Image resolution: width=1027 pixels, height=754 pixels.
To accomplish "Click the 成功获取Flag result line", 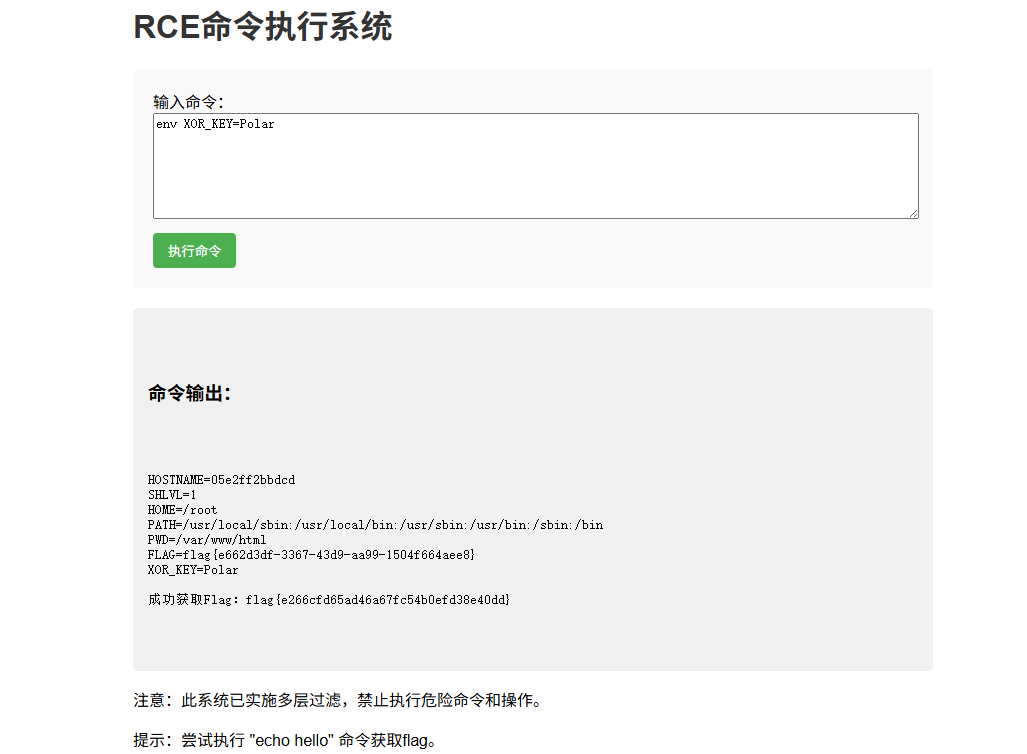I will tap(329, 600).
